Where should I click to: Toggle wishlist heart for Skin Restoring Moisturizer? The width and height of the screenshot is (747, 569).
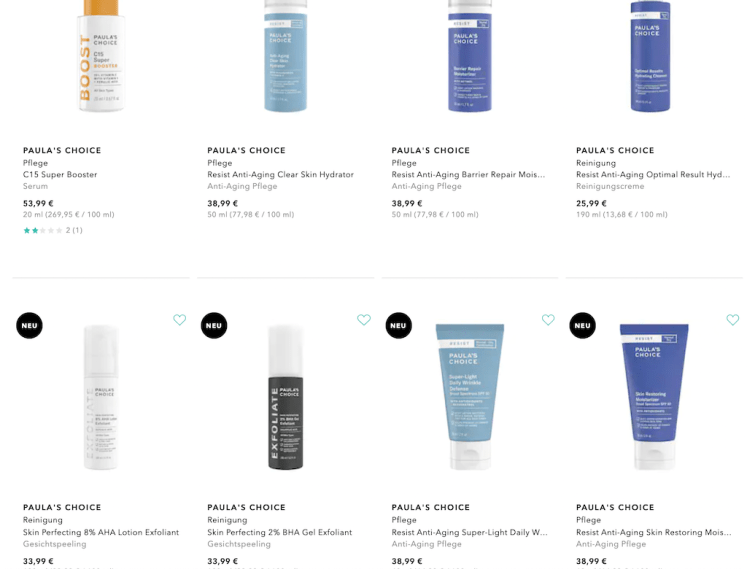733,320
